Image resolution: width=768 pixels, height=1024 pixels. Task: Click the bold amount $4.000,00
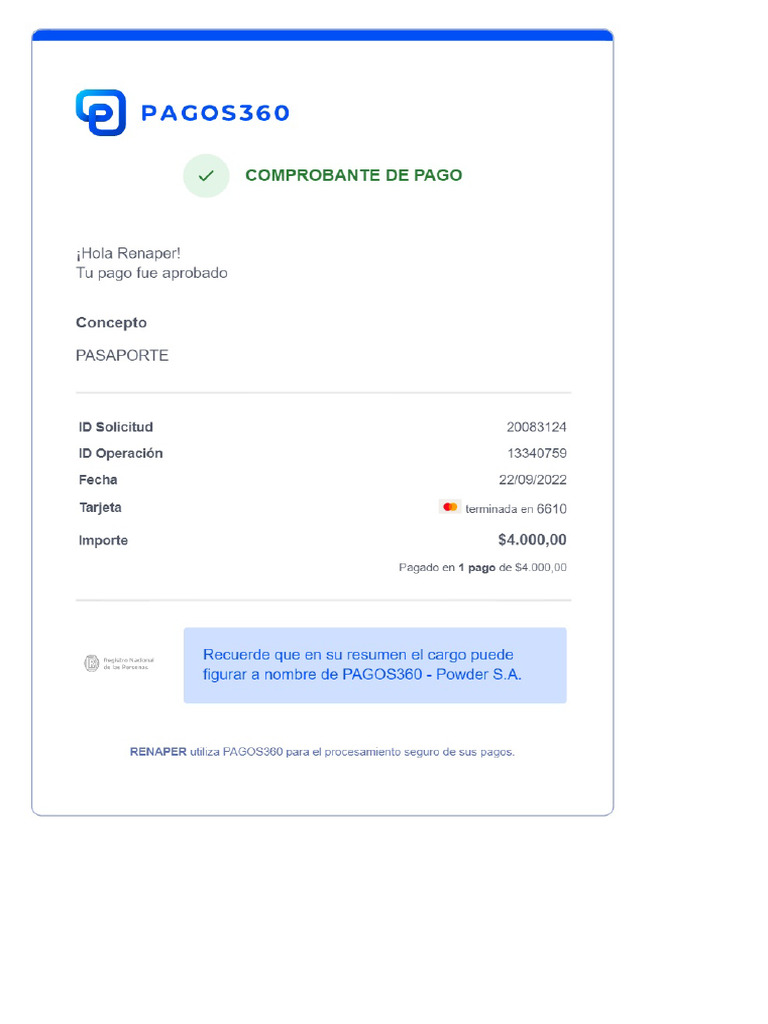(x=532, y=540)
